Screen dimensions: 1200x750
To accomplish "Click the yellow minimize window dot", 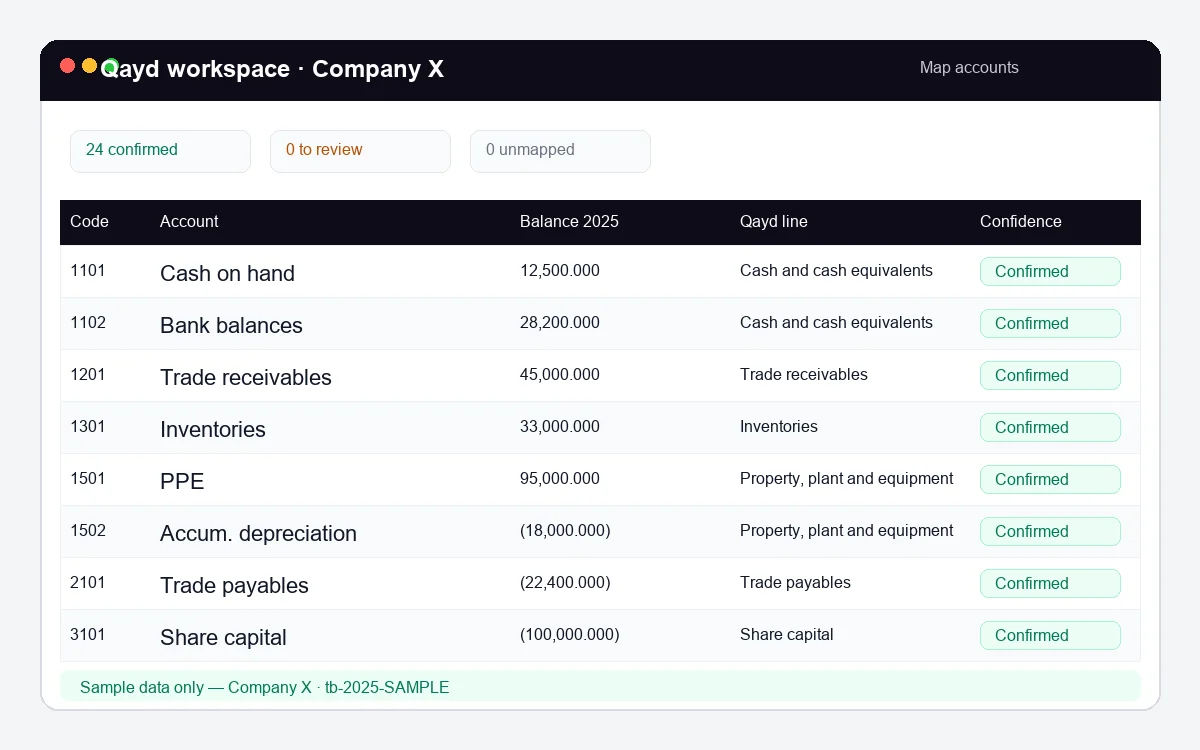I will (x=89, y=66).
